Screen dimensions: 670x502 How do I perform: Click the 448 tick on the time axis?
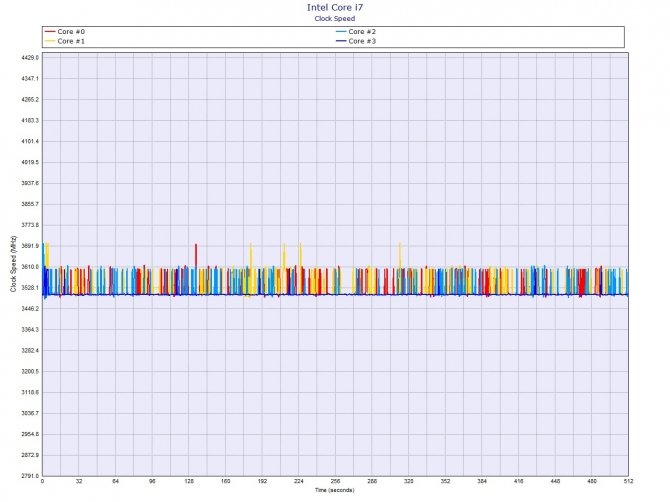[555, 481]
